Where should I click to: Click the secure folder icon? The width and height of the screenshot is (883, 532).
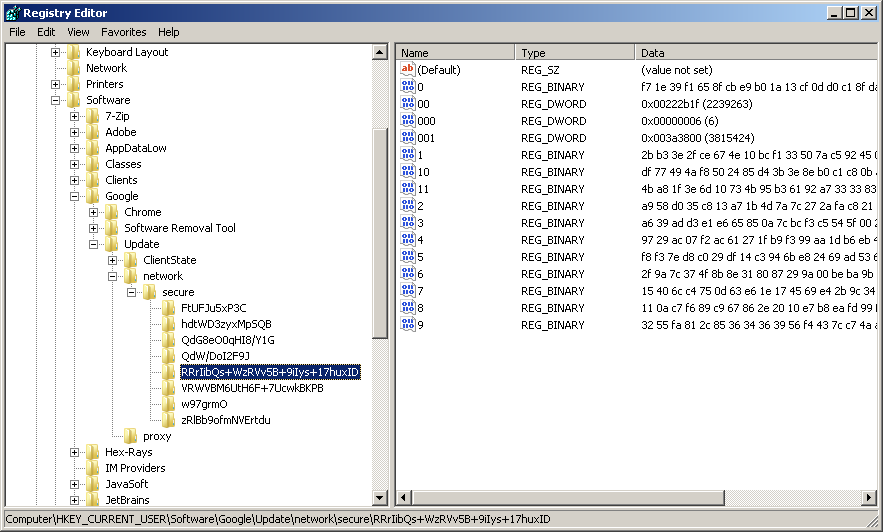[x=150, y=292]
